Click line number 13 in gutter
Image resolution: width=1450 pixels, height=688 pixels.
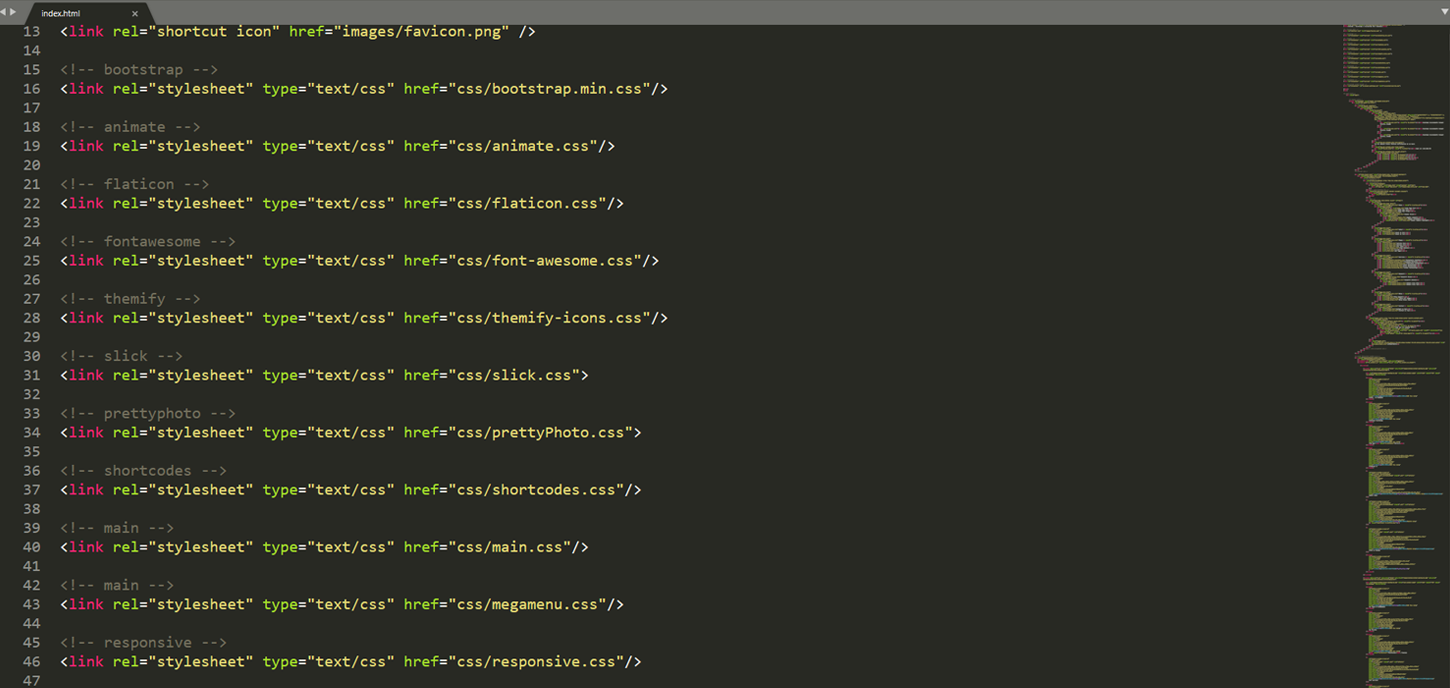coord(31,32)
